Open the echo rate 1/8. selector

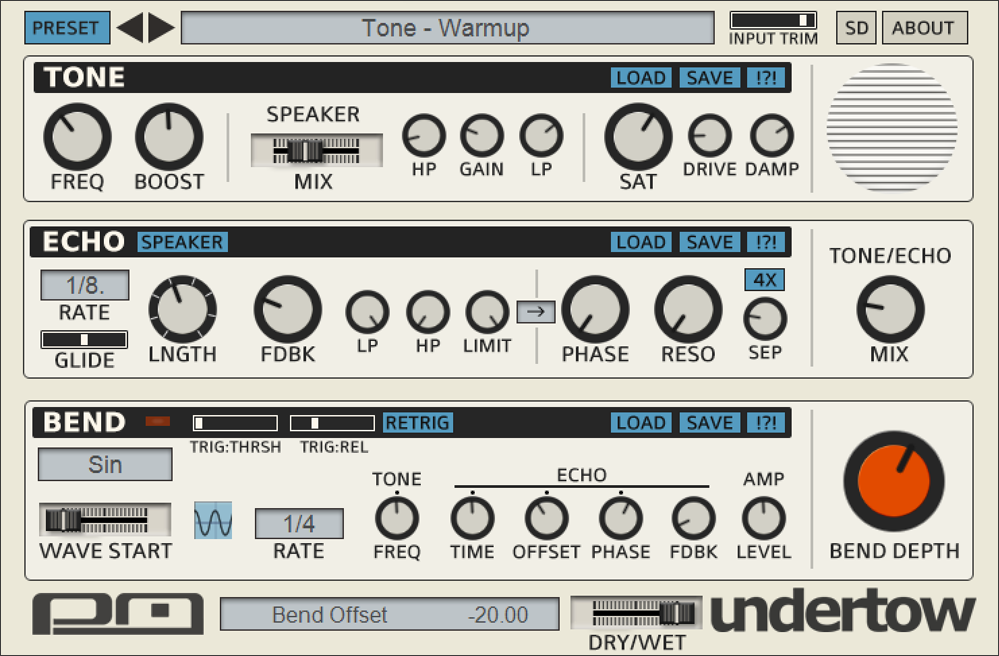pos(85,285)
